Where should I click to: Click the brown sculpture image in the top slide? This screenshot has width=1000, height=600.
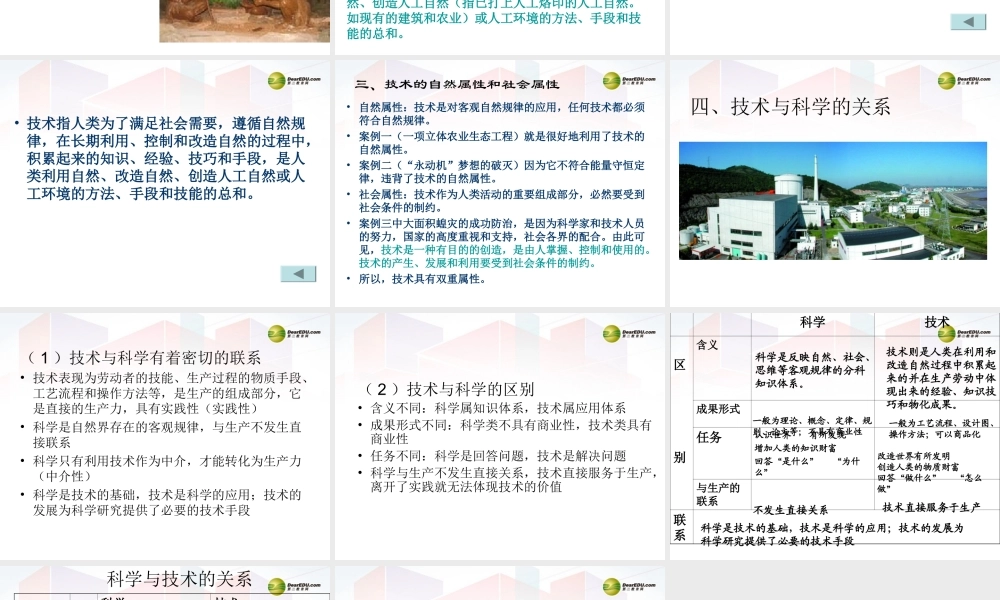click(x=244, y=20)
